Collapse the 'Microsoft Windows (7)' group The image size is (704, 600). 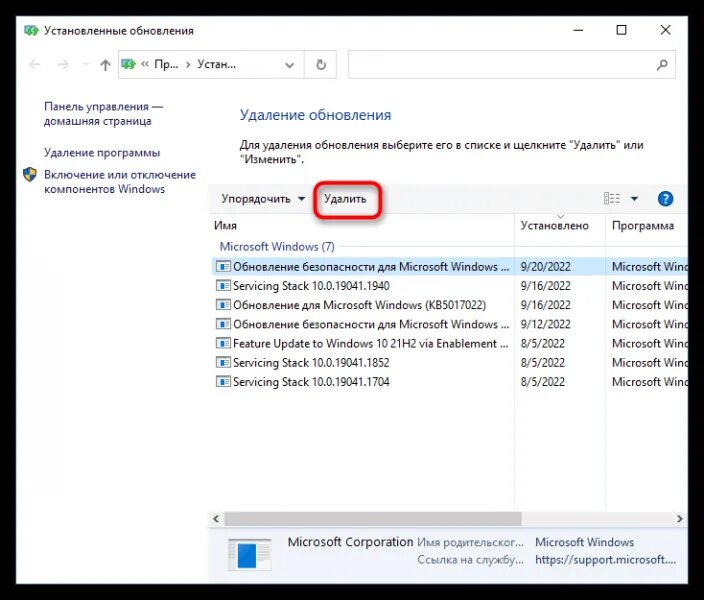tap(277, 247)
